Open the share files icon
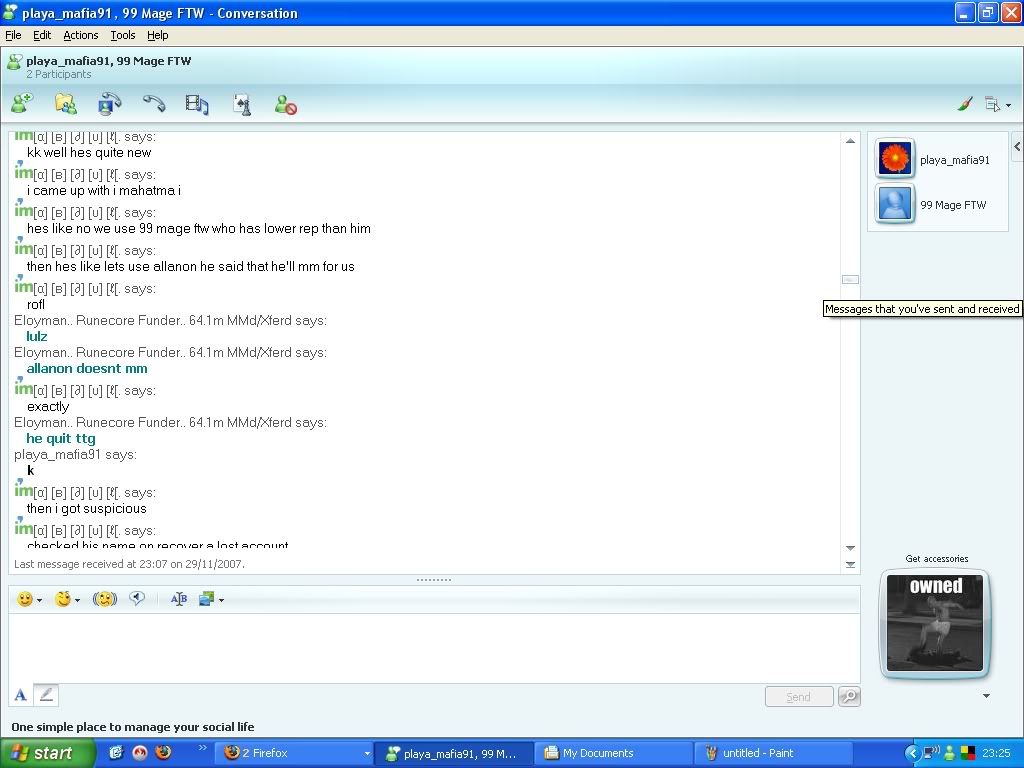This screenshot has height=768, width=1024. (x=65, y=103)
